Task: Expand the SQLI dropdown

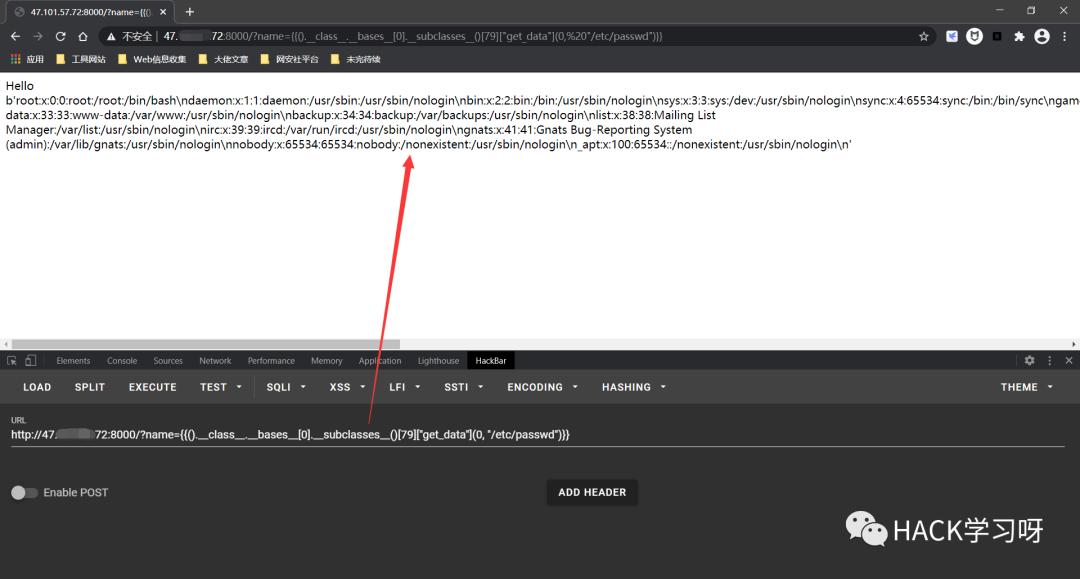Action: click(286, 387)
